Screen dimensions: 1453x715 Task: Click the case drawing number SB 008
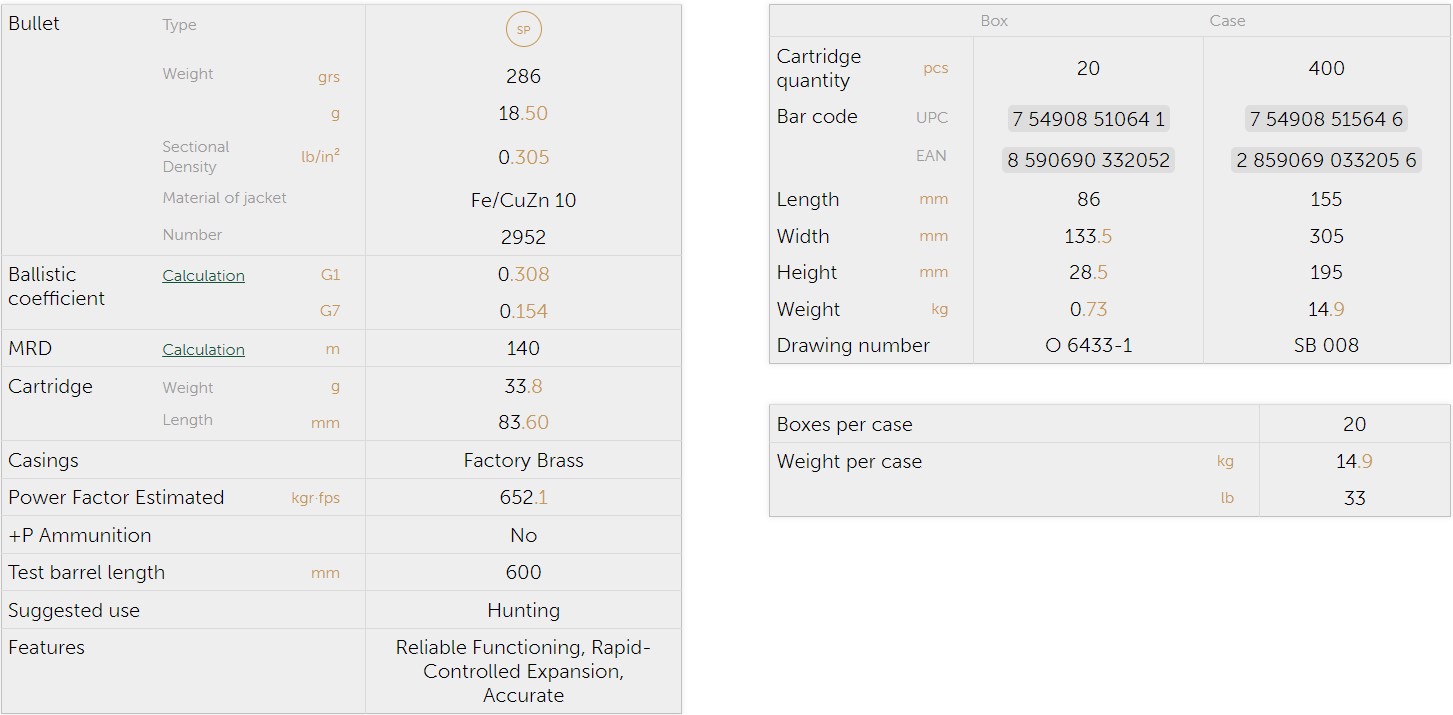(x=1325, y=345)
